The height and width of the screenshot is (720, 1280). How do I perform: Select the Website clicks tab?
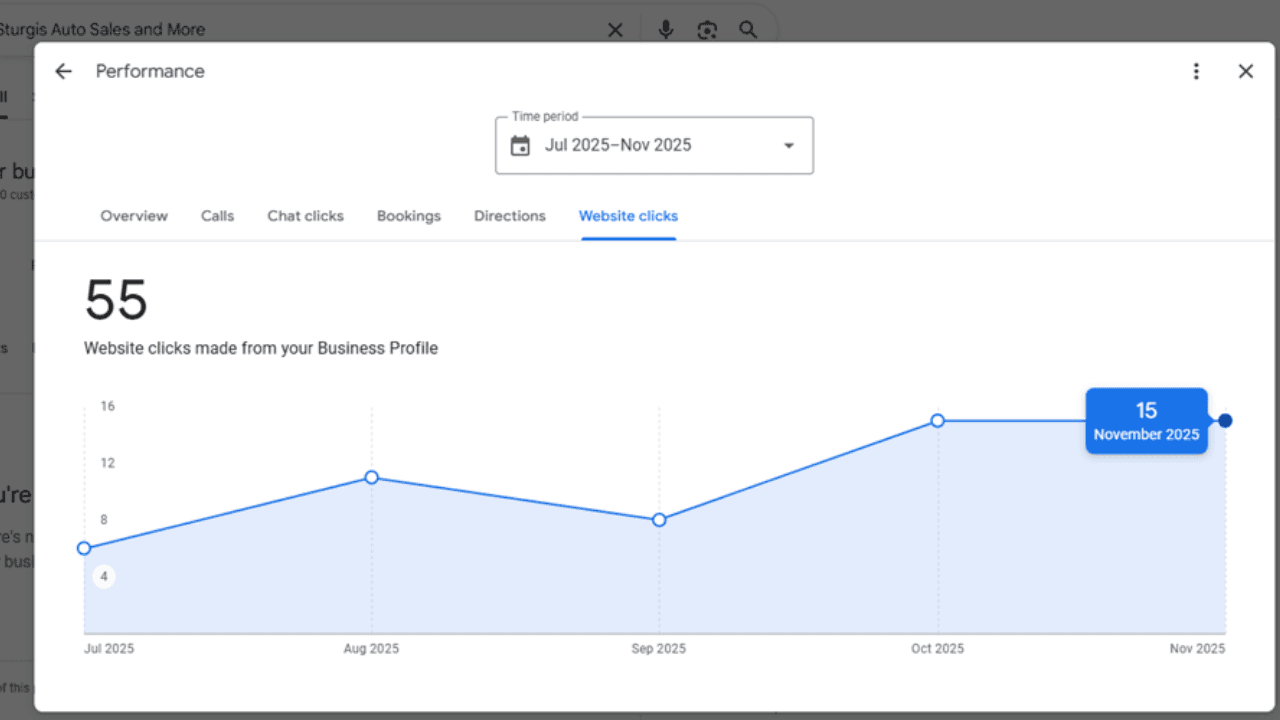[628, 216]
